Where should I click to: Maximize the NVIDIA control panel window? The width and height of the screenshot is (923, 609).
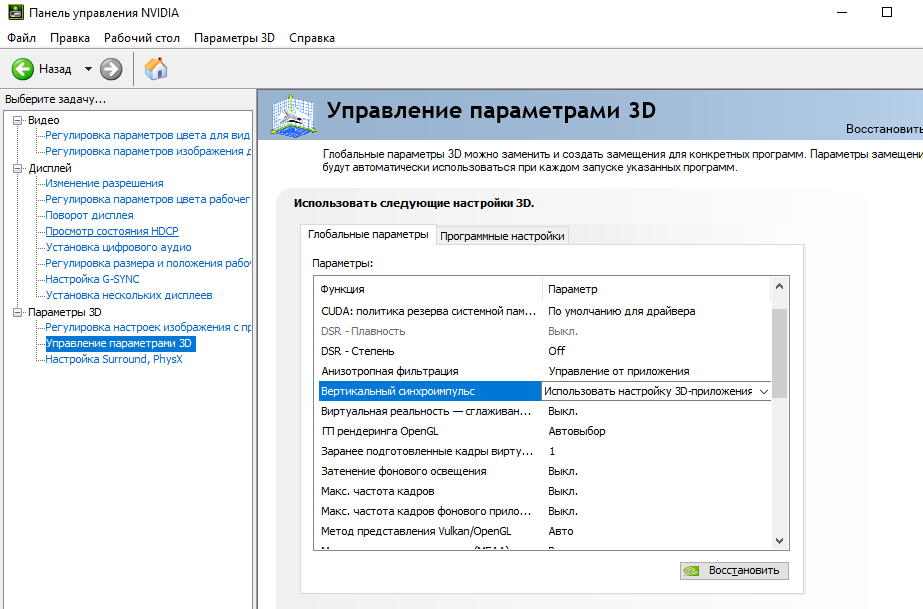[887, 12]
